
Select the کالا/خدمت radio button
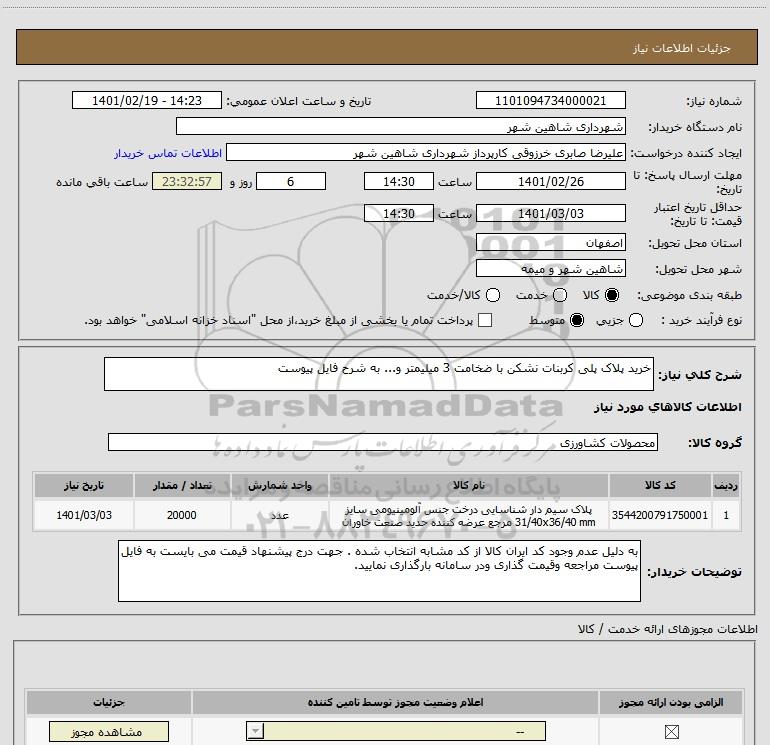pos(493,295)
